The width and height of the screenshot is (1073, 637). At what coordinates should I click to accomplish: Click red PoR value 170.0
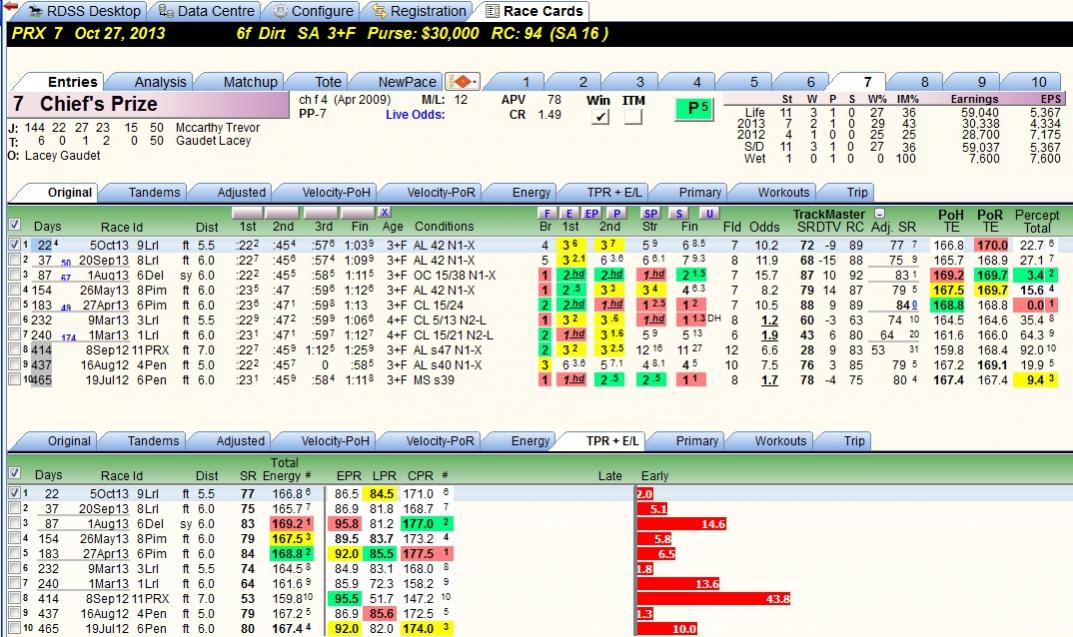coord(992,245)
